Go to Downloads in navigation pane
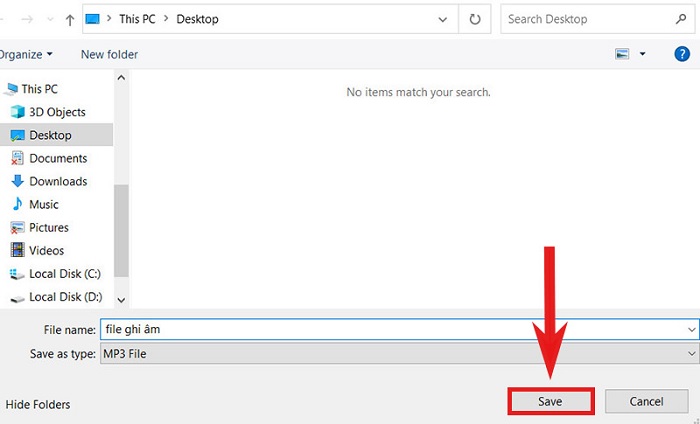This screenshot has width=700, height=424. point(58,181)
